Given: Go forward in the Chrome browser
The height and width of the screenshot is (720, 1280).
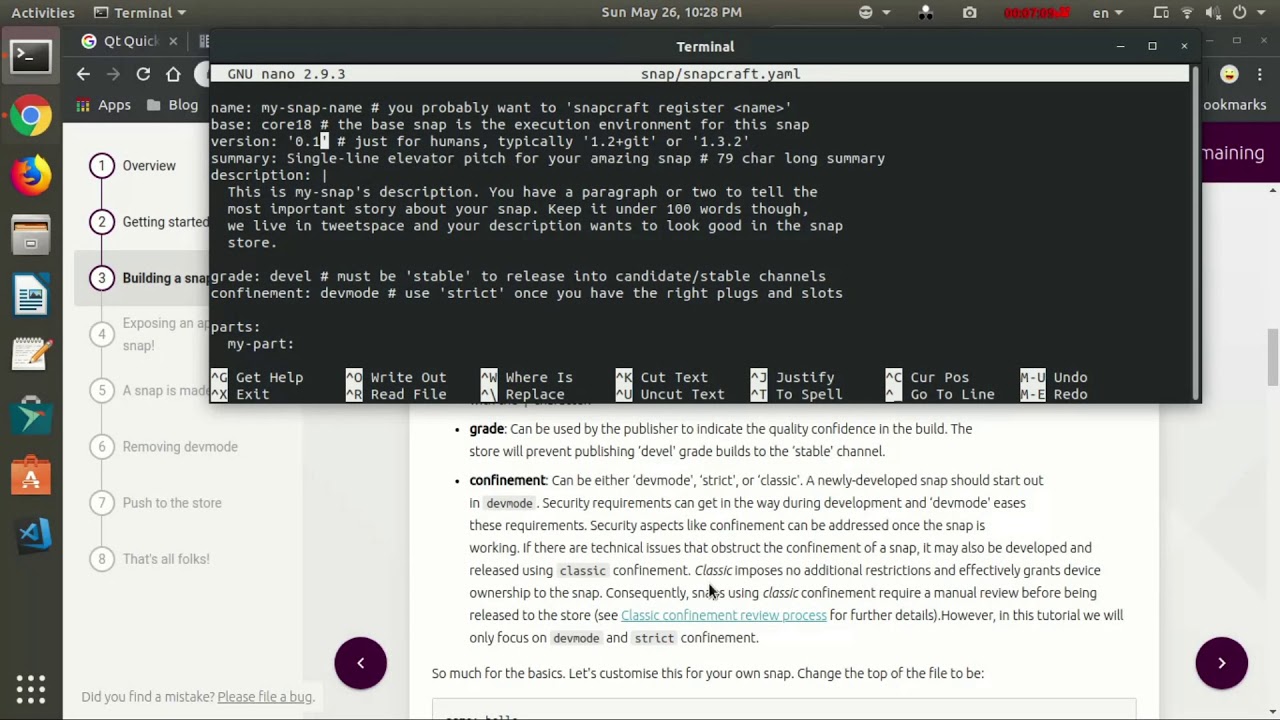Looking at the screenshot, I should click(x=113, y=74).
